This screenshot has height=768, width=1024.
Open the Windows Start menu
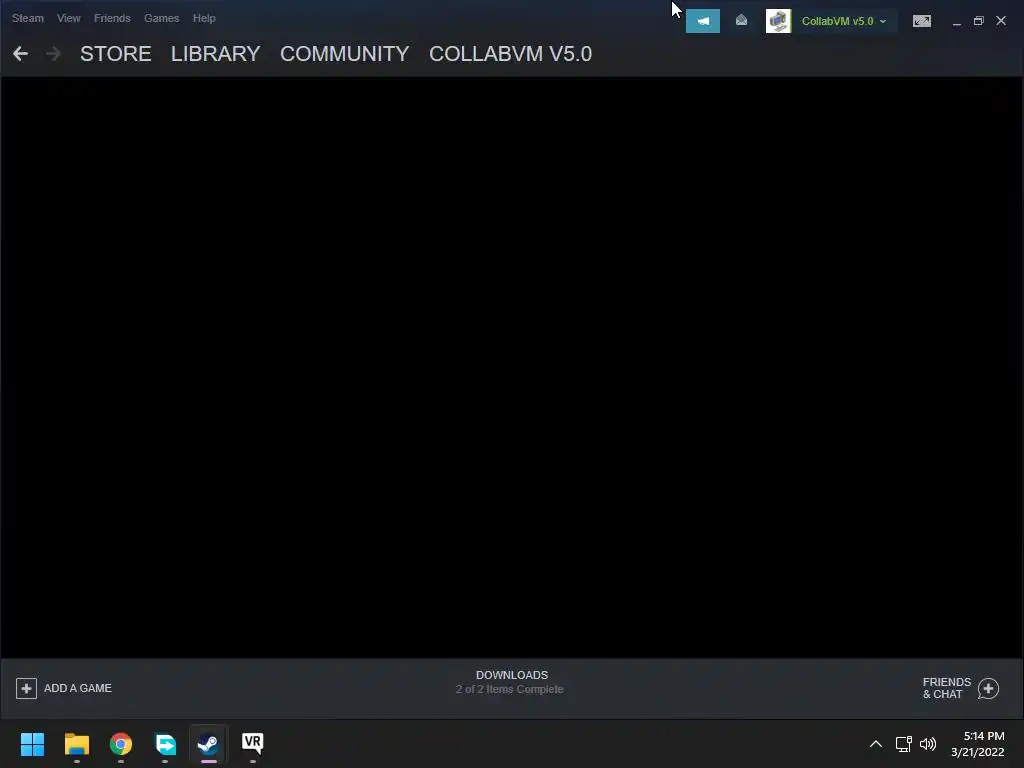point(32,744)
